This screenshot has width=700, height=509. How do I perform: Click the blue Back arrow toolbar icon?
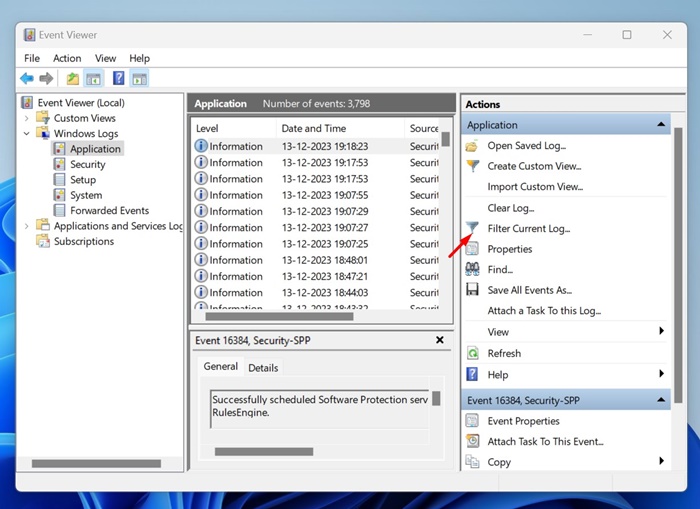point(27,79)
